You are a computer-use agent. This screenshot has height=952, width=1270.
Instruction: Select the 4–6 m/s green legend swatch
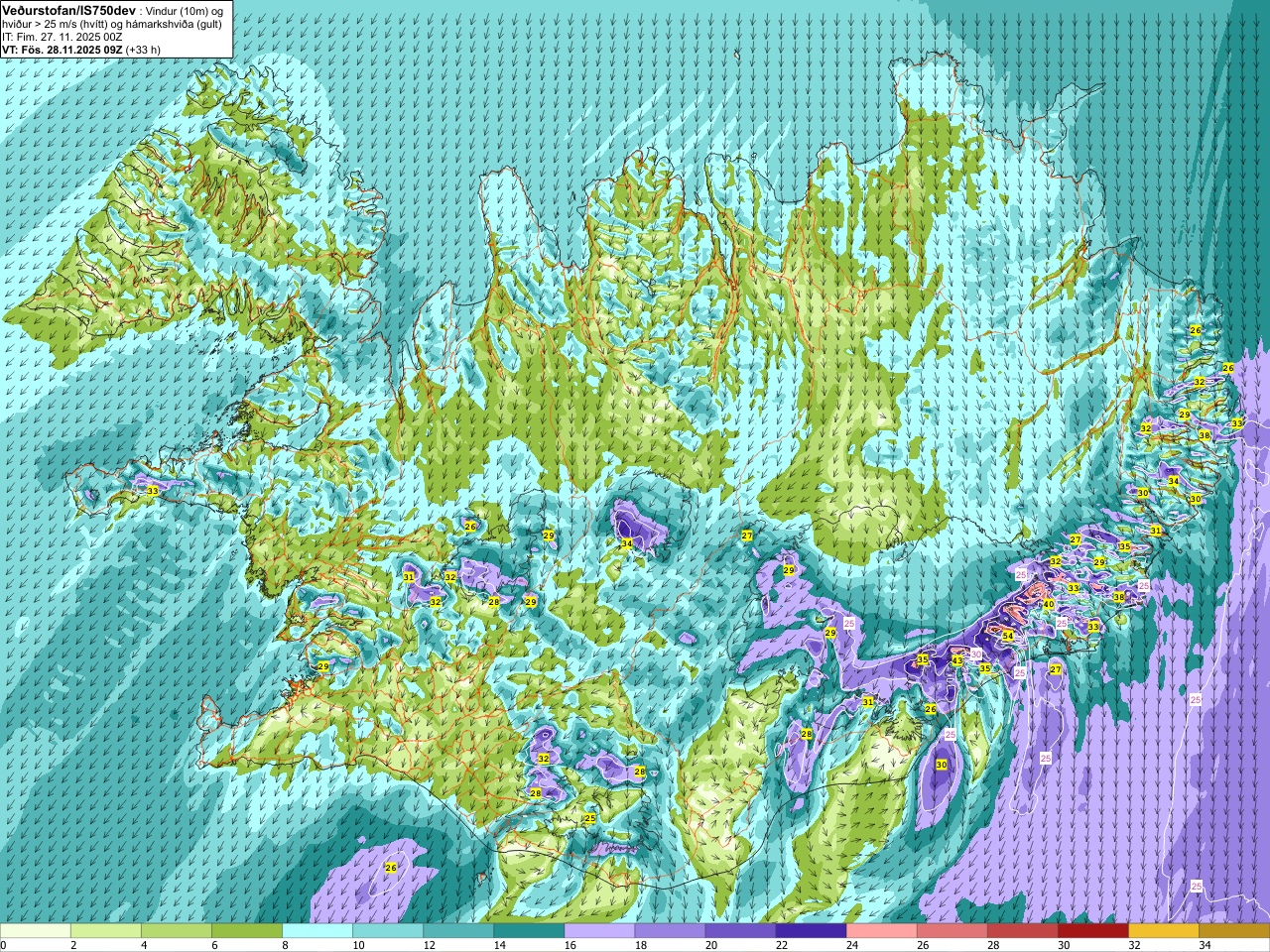coord(177,931)
